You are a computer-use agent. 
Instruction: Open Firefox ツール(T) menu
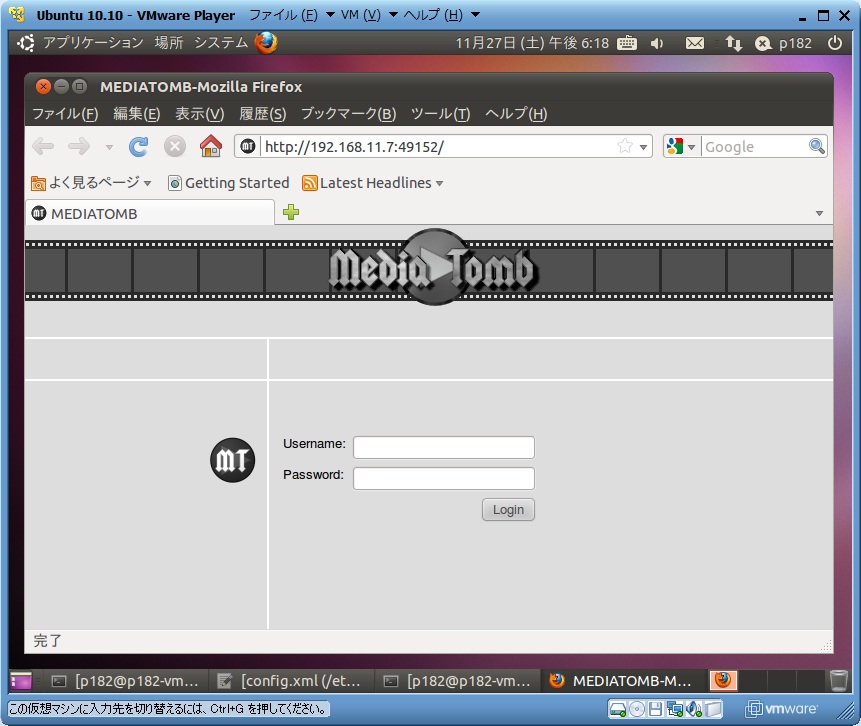(x=440, y=114)
